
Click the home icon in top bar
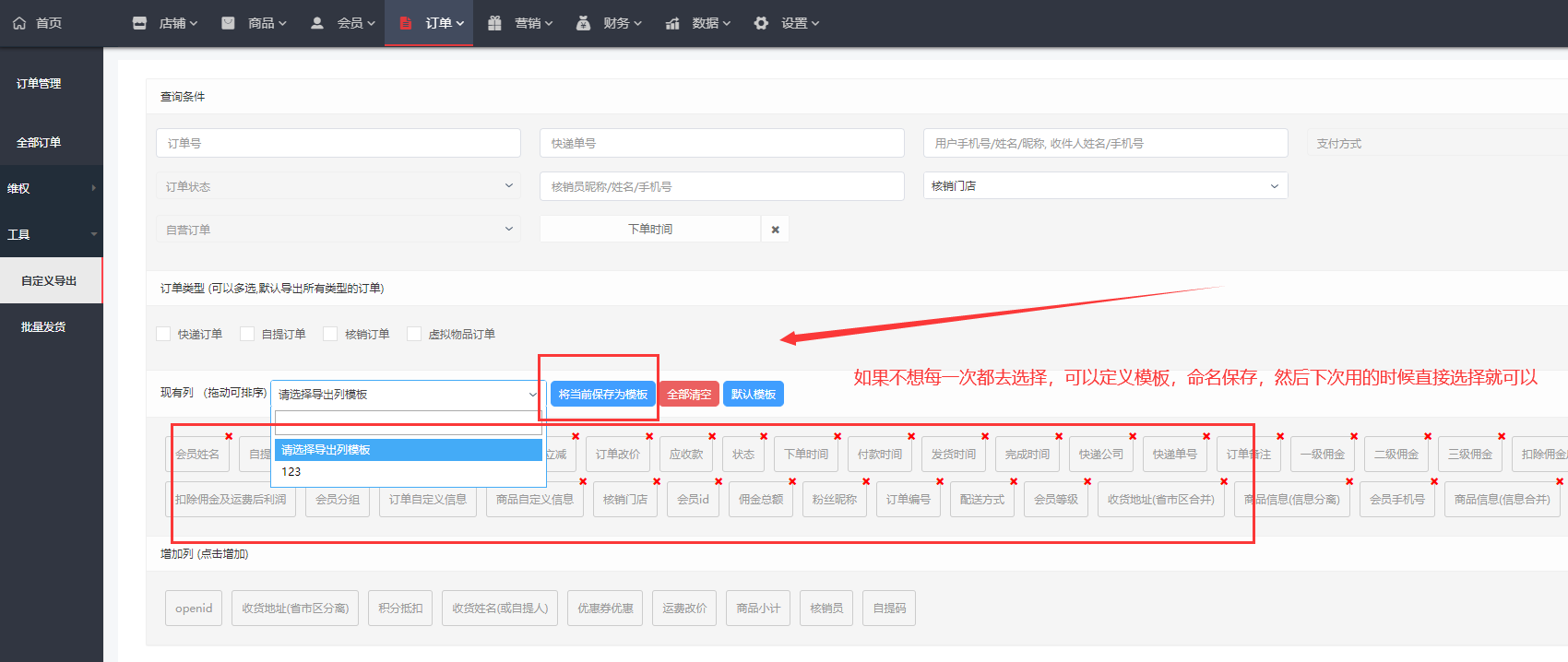19,23
